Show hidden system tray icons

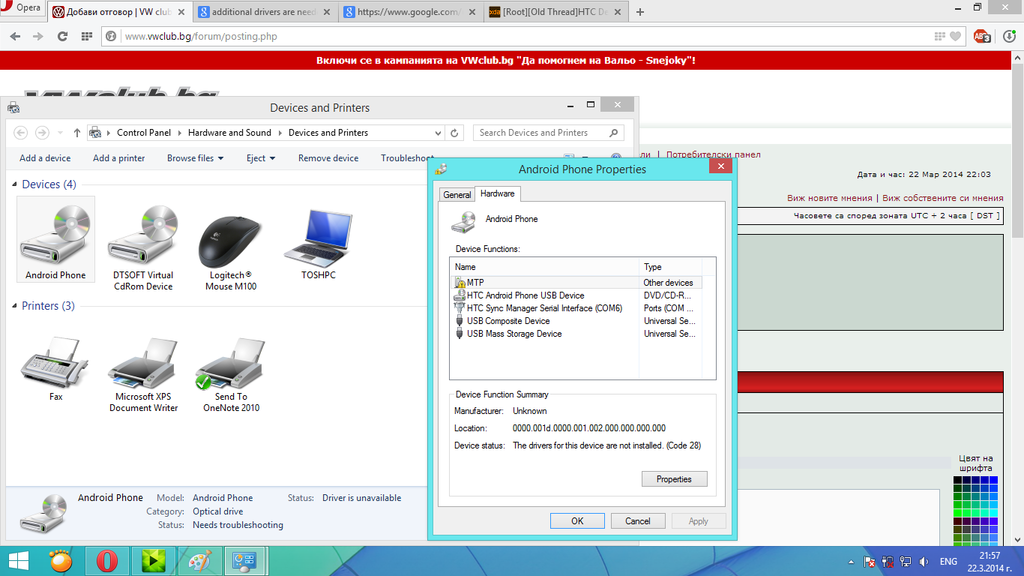click(851, 562)
